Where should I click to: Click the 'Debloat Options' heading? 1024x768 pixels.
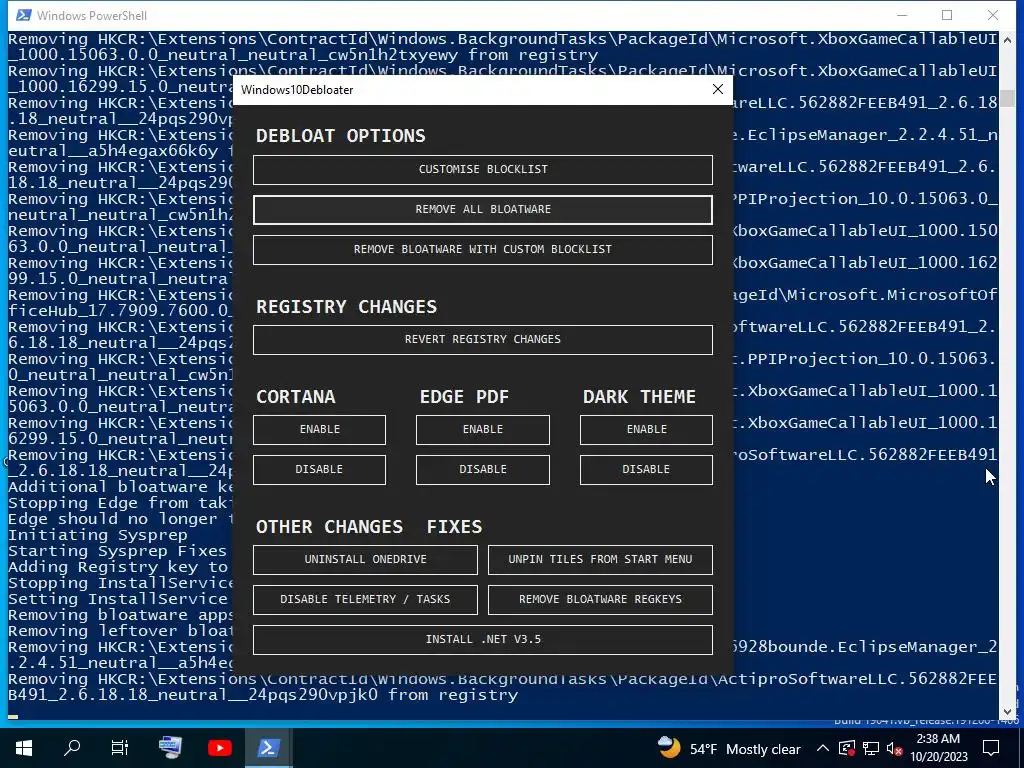(340, 136)
